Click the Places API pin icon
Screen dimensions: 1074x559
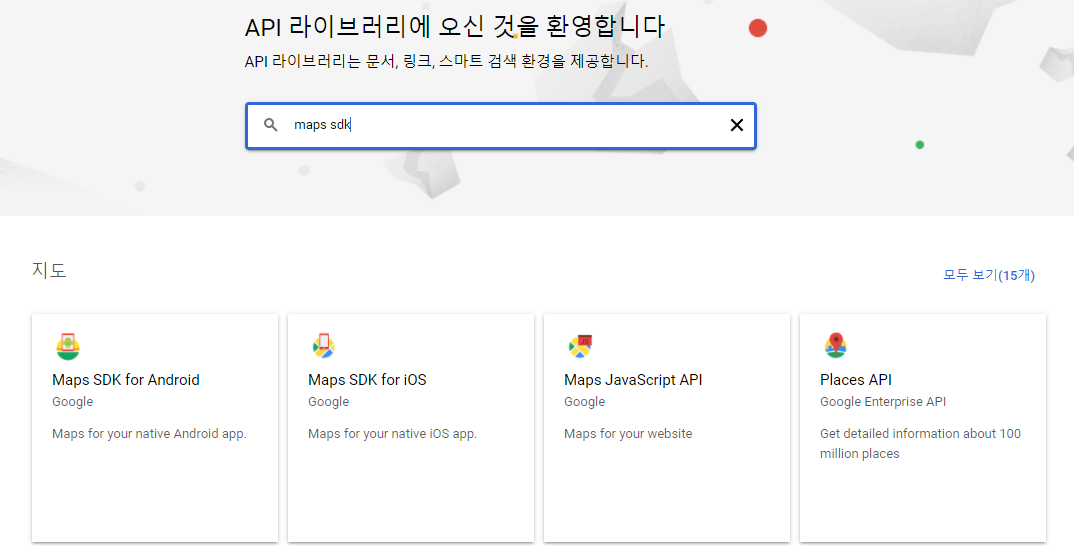click(x=836, y=346)
